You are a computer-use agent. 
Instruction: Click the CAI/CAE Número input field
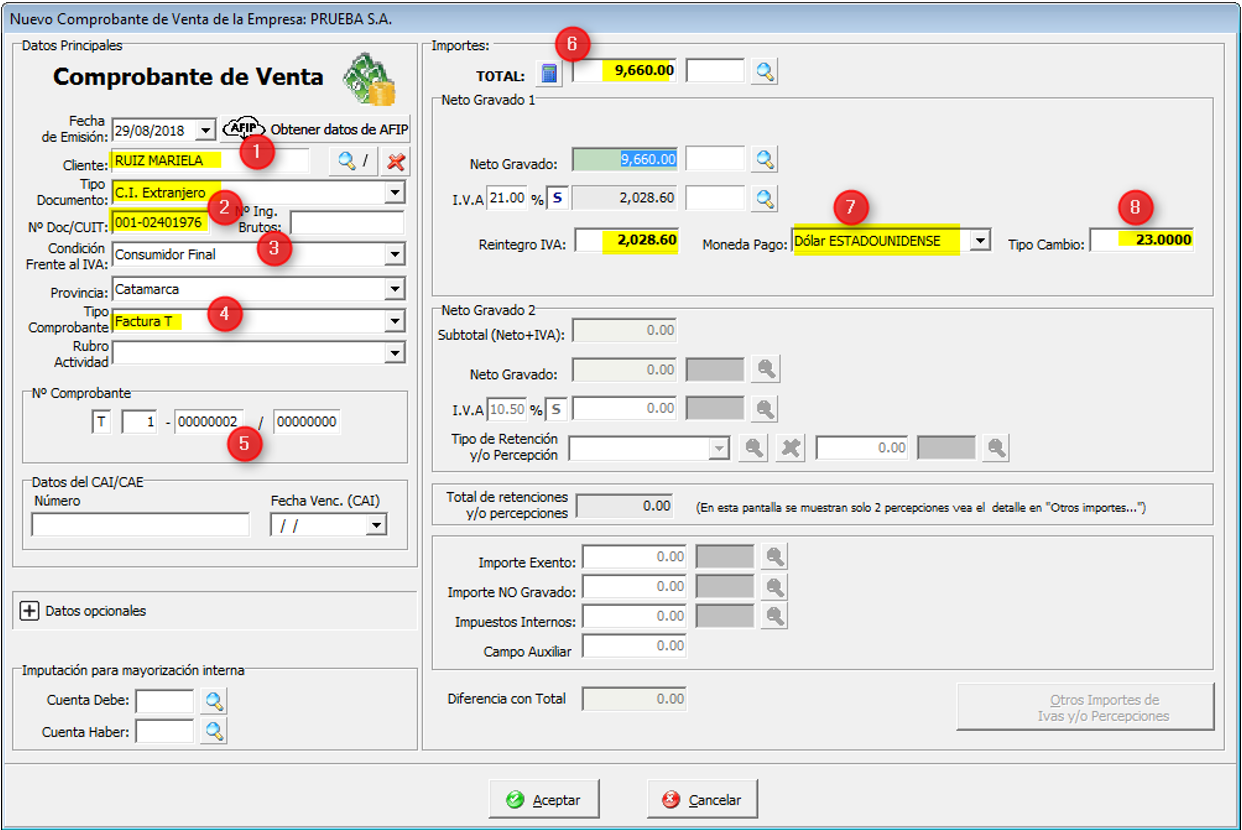[140, 525]
